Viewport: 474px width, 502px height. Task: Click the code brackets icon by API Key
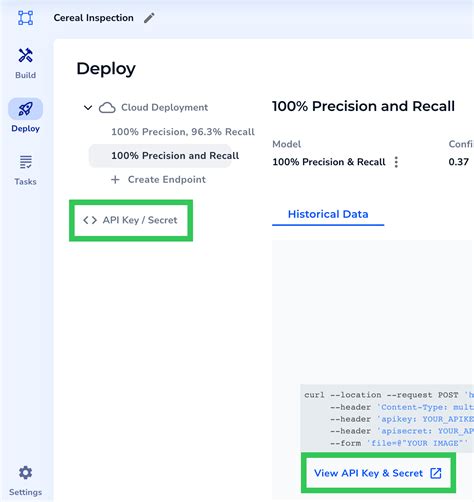click(x=90, y=220)
